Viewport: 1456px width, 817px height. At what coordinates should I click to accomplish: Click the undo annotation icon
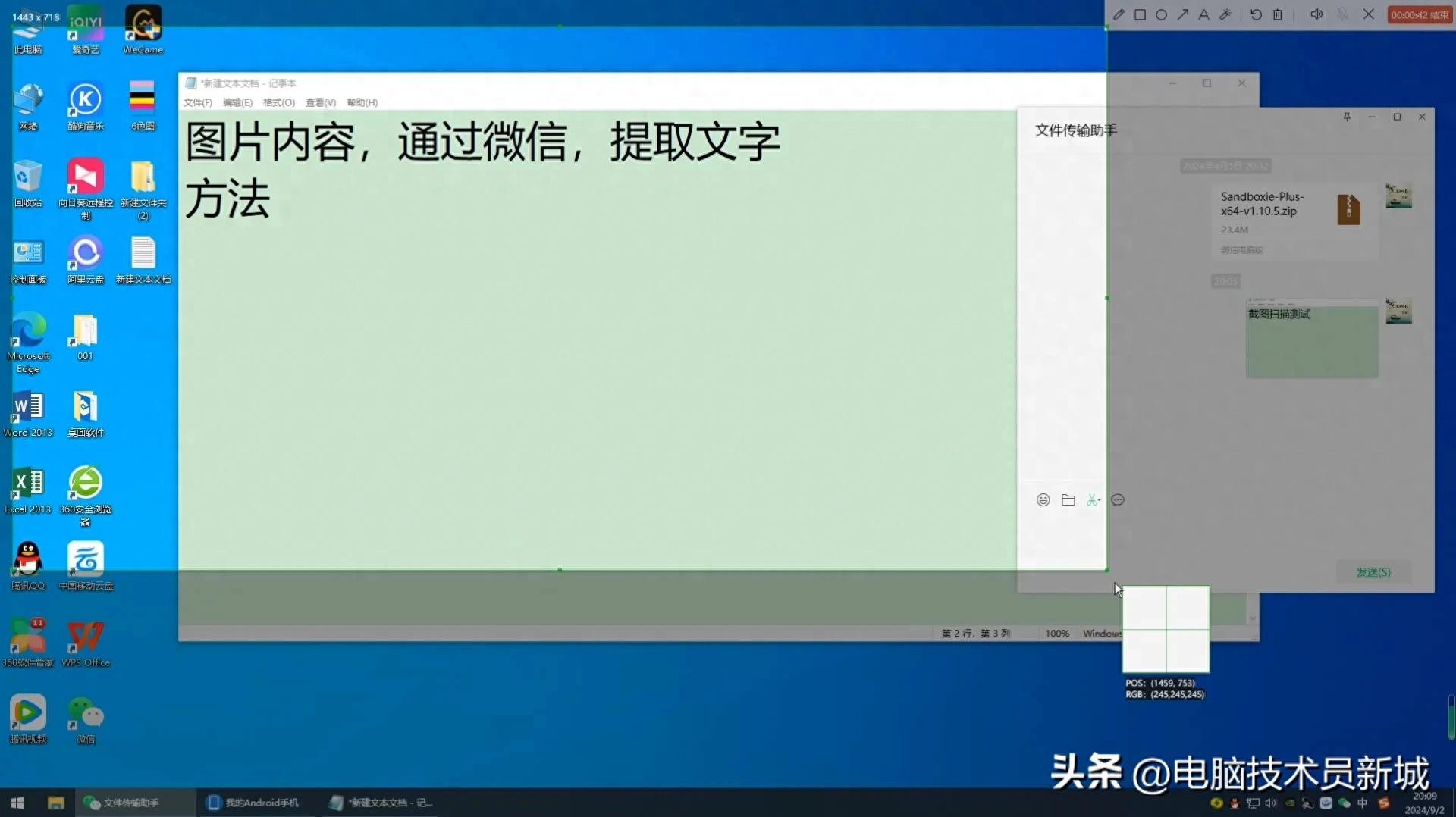[1256, 14]
